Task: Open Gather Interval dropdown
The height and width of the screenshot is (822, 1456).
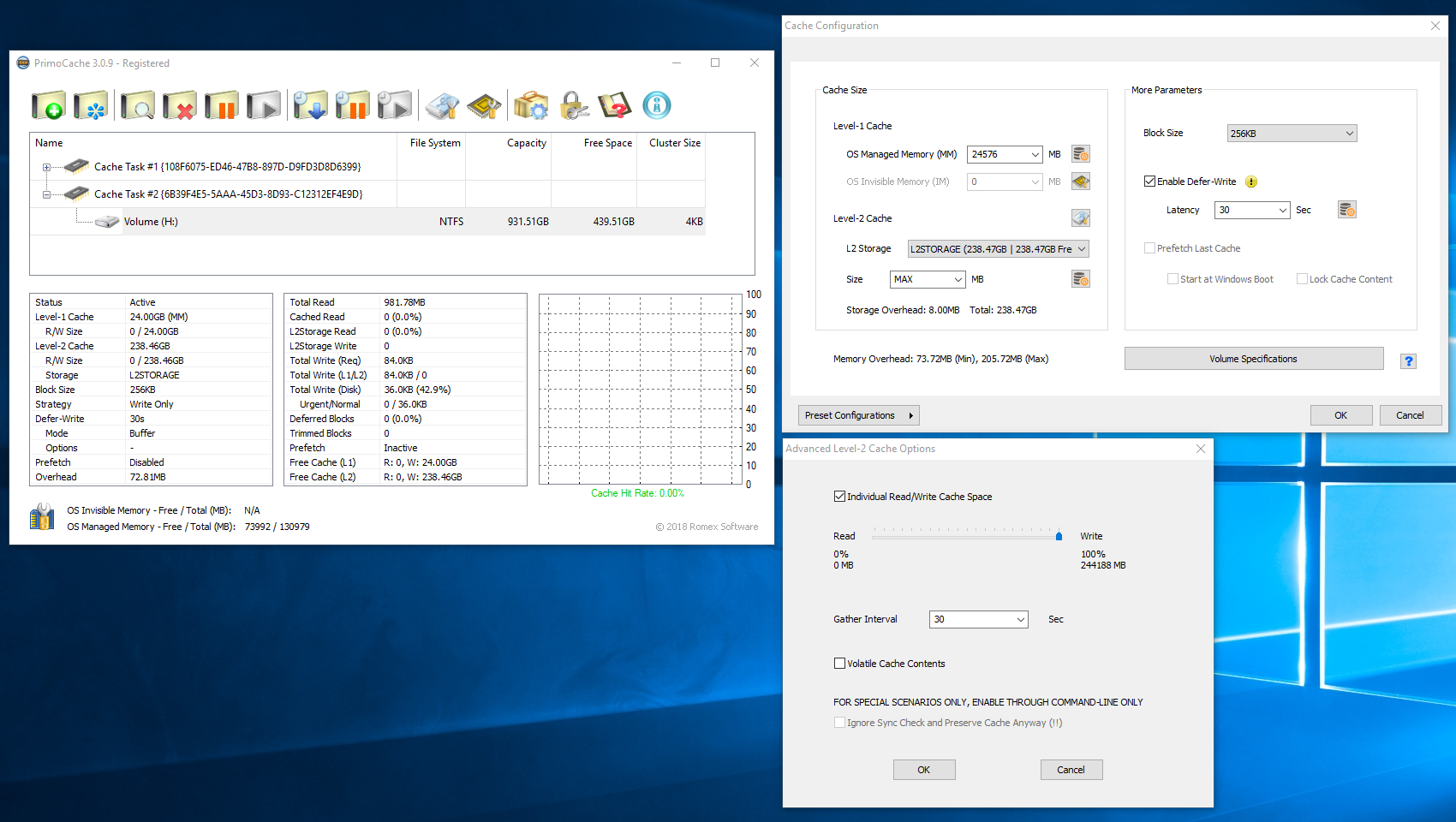Action: pyautogui.click(x=1020, y=620)
